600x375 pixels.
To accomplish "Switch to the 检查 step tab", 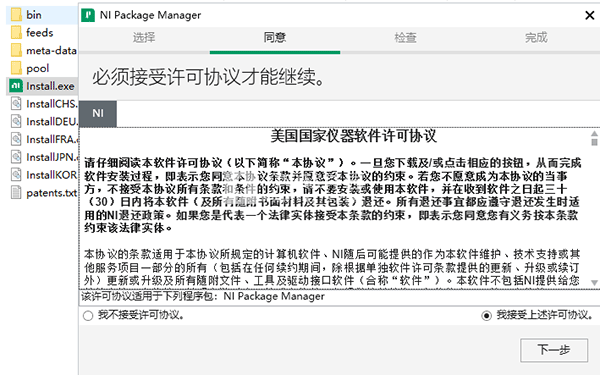I will [x=405, y=38].
